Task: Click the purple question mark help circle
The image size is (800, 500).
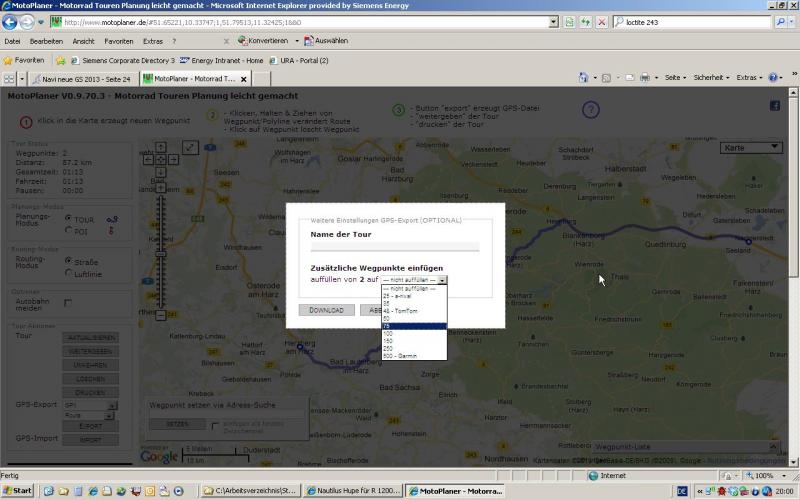Action: pos(591,109)
